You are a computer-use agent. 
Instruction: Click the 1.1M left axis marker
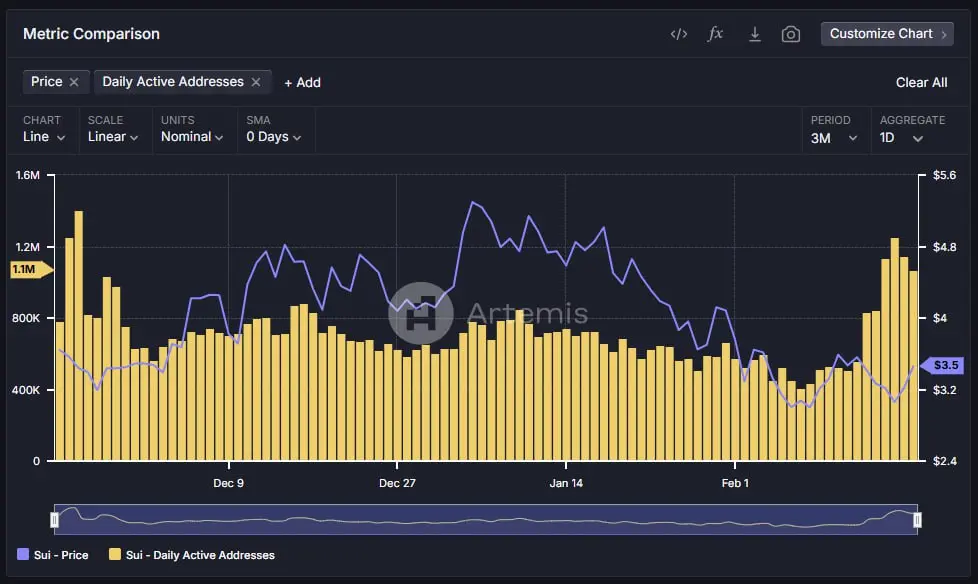click(x=31, y=270)
